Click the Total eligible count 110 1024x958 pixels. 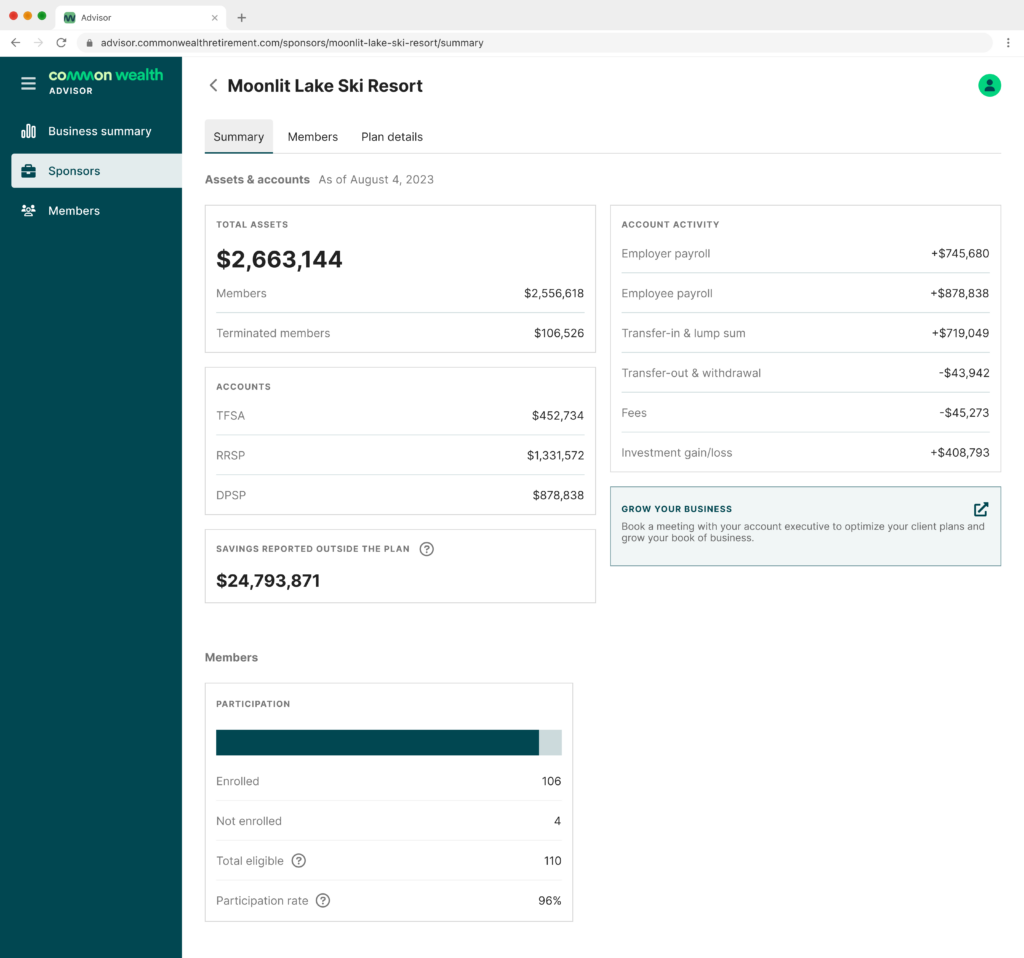click(552, 861)
